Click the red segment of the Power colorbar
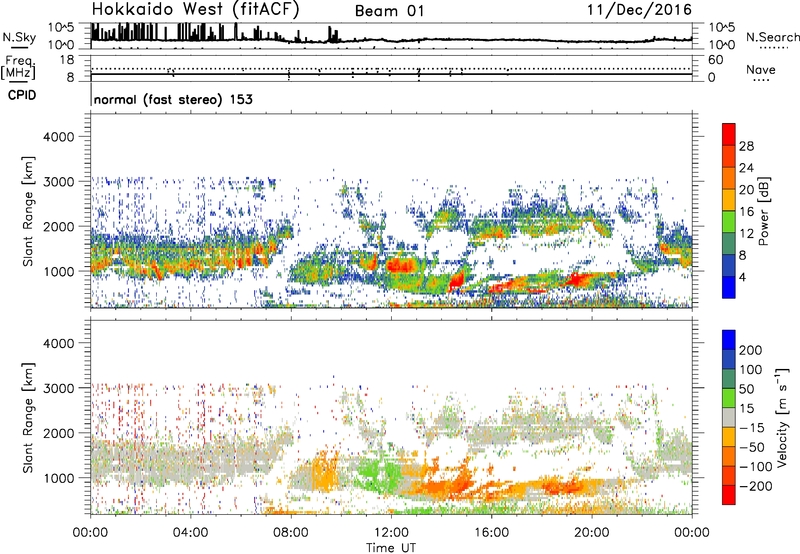Image resolution: width=800 pixels, height=554 pixels. click(729, 133)
